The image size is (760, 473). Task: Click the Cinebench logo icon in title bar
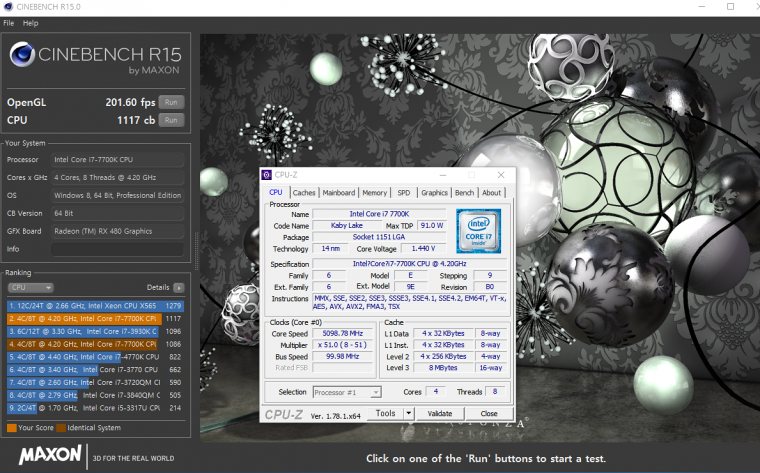[x=8, y=7]
